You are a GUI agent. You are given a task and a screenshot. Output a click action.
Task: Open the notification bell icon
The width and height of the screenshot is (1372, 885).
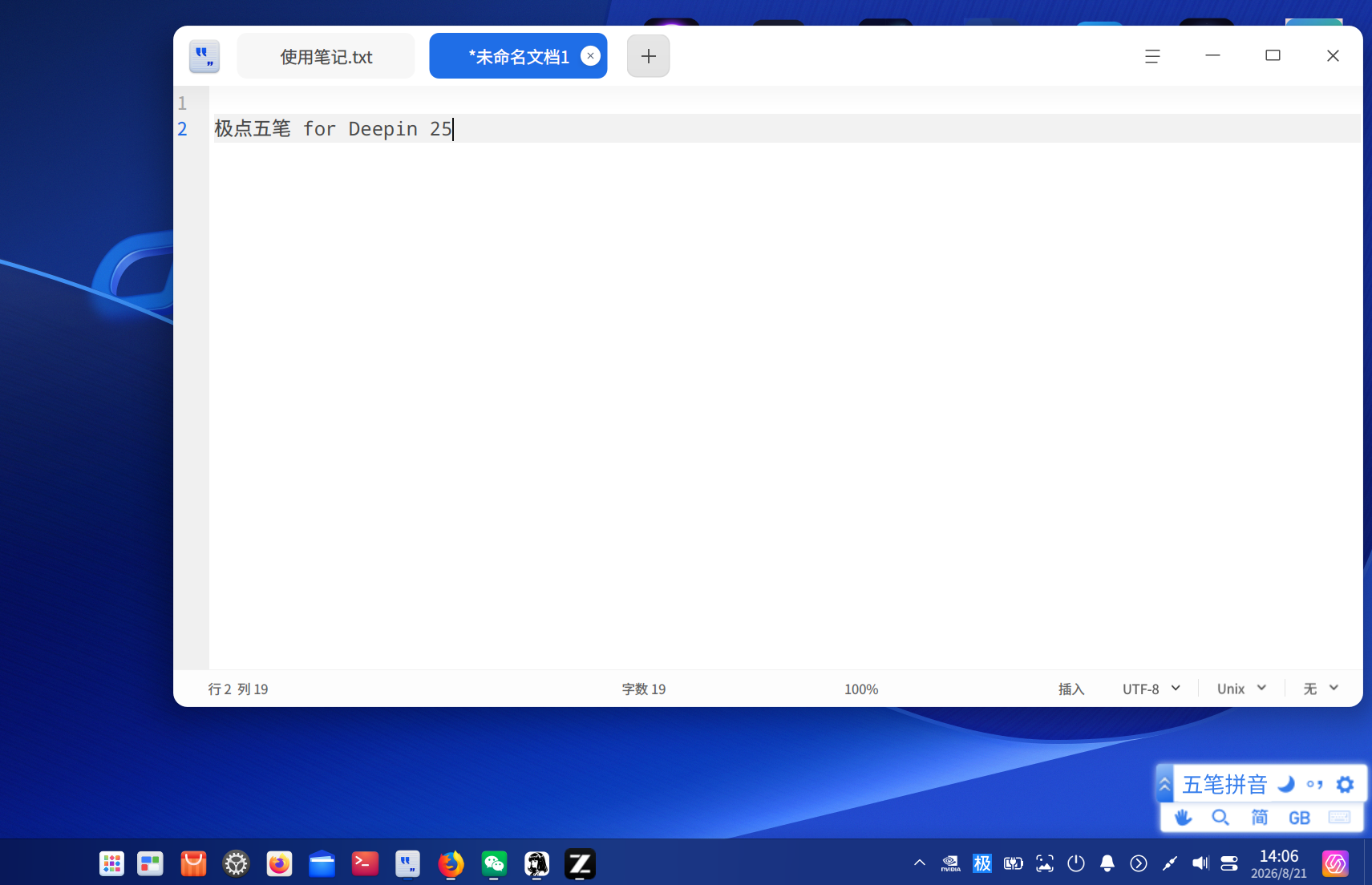[1107, 863]
